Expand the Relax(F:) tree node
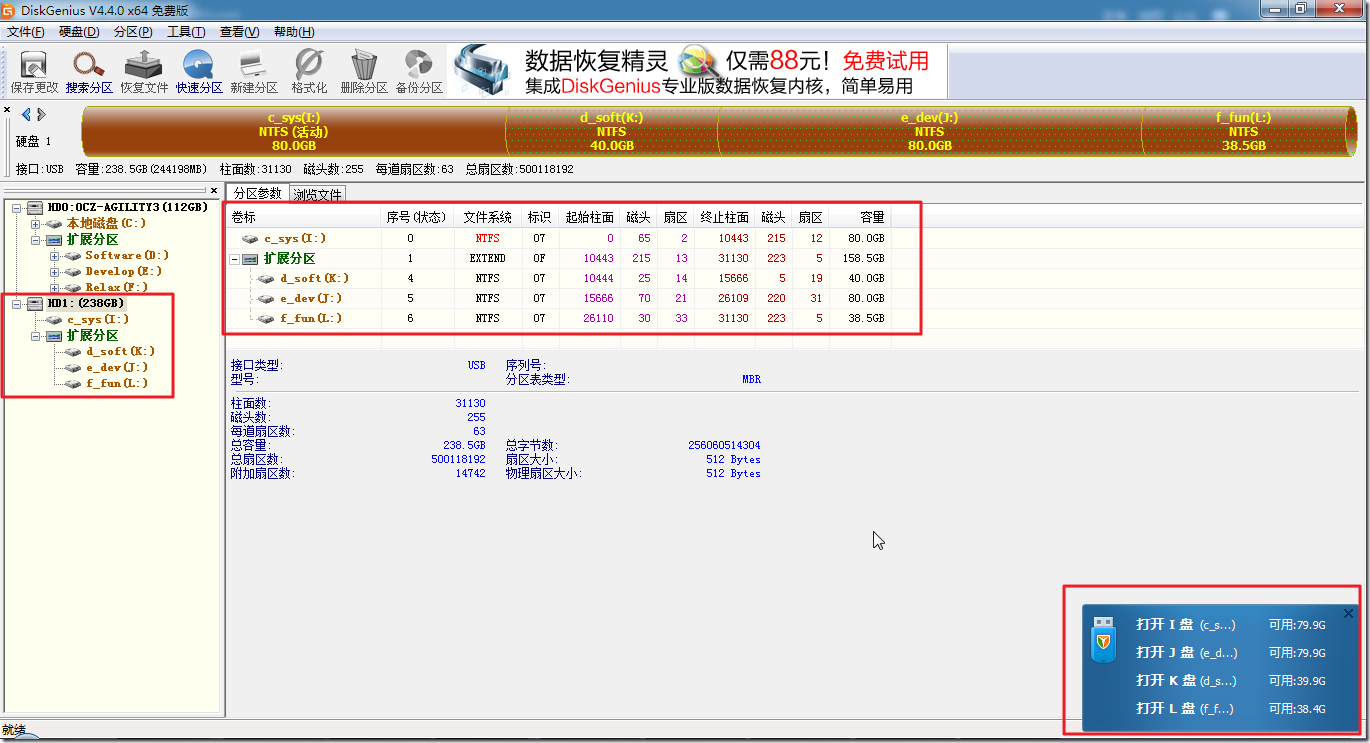 [x=54, y=287]
